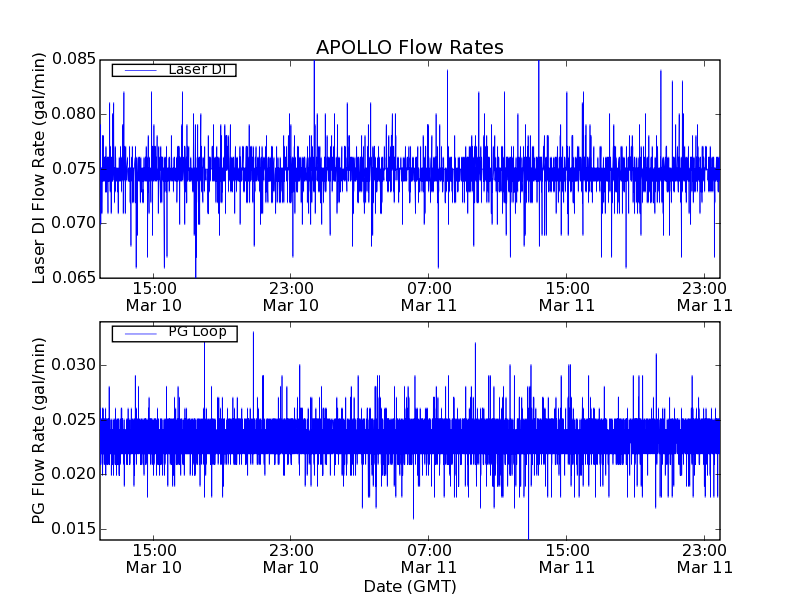Click the APOLLO Flow Rates chart title
Image resolution: width=800 pixels, height=600 pixels.
[x=409, y=48]
